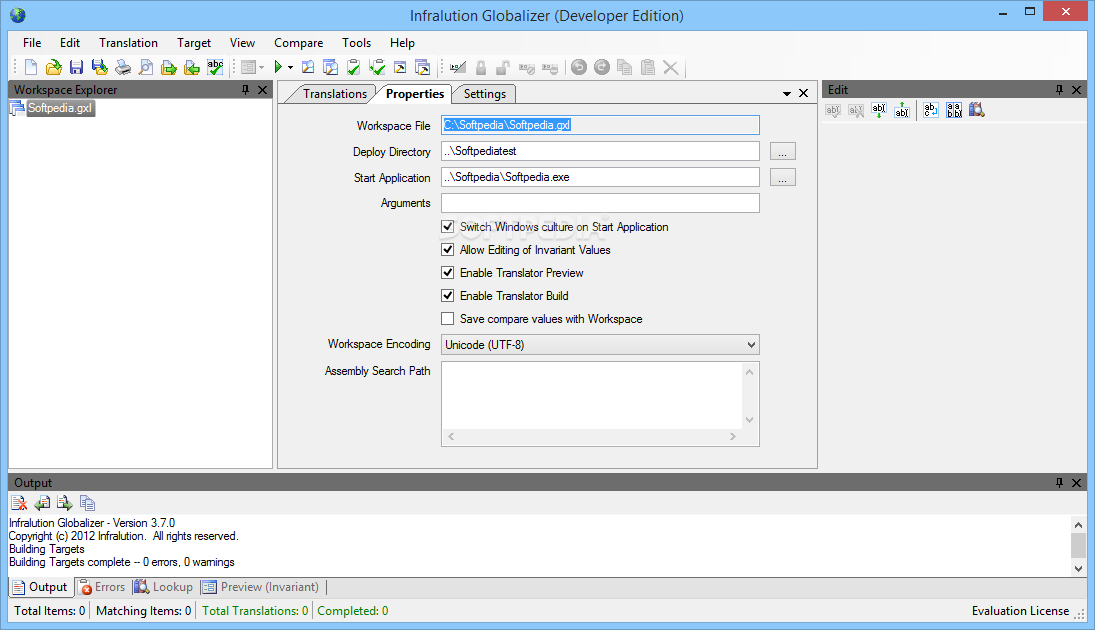Viewport: 1095px width, 630px height.
Task: Click the side-by-side layout icon in Edit panel
Action: tap(954, 110)
